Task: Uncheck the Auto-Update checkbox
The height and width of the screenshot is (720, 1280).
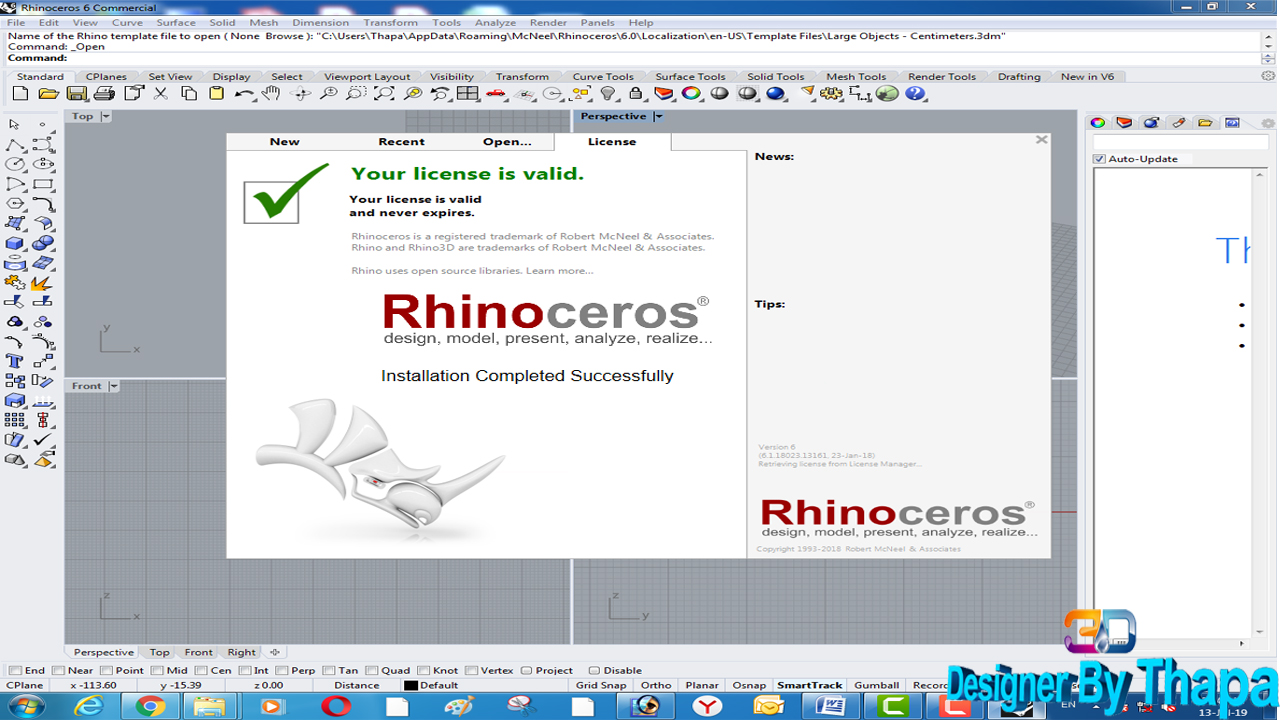Action: [x=1099, y=159]
